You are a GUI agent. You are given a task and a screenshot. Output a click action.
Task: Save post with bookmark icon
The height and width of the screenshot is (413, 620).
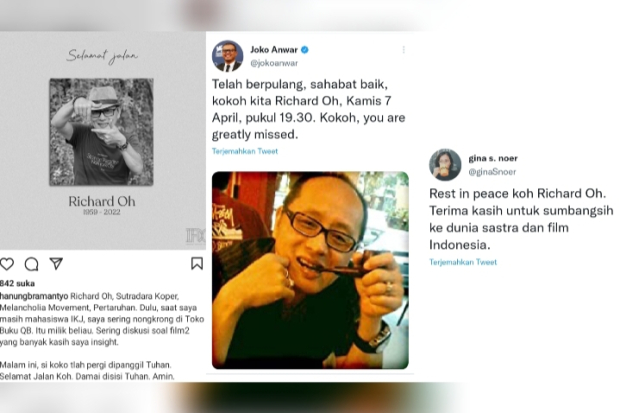click(197, 263)
